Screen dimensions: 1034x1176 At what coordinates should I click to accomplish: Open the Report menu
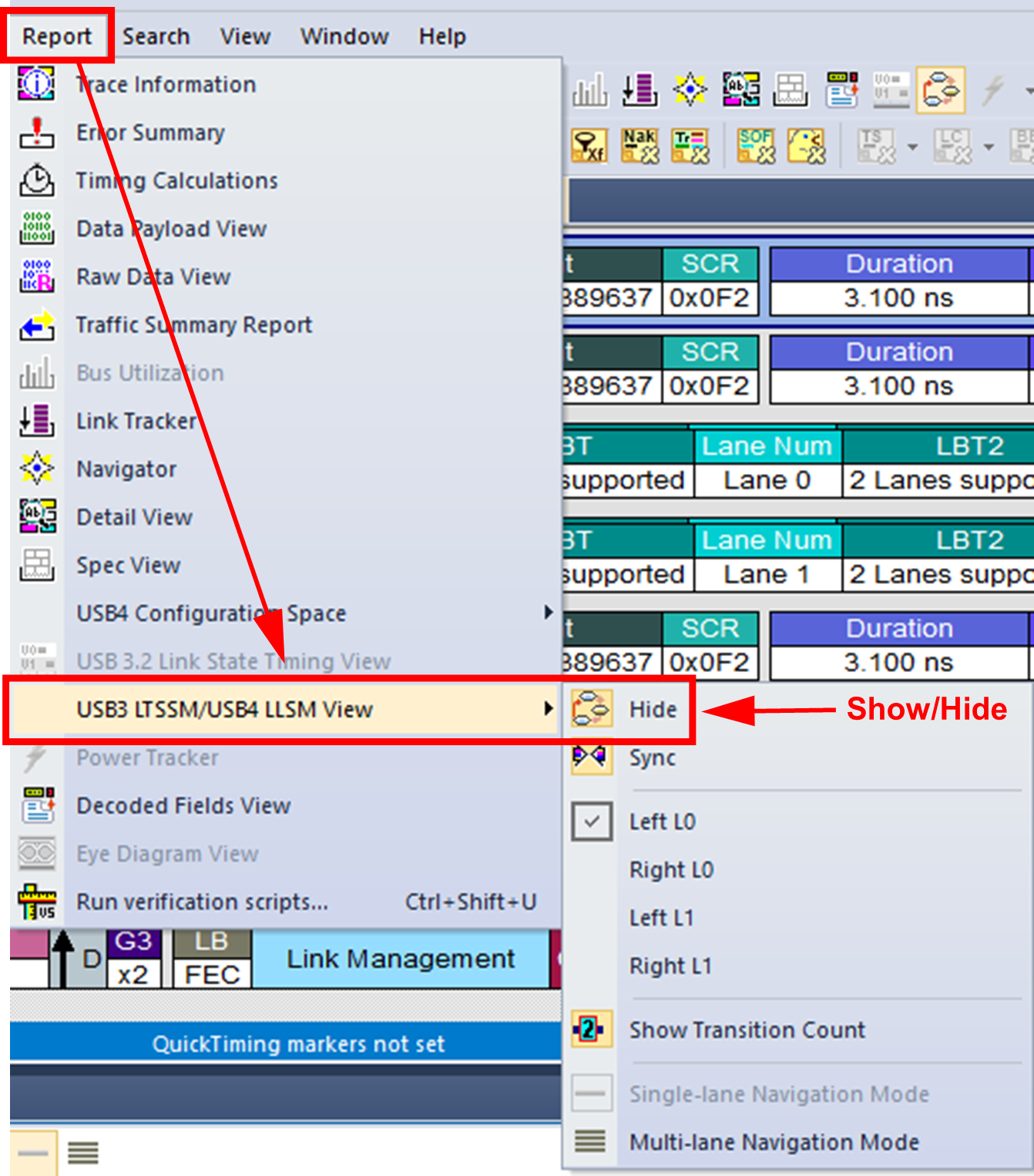pos(56,36)
